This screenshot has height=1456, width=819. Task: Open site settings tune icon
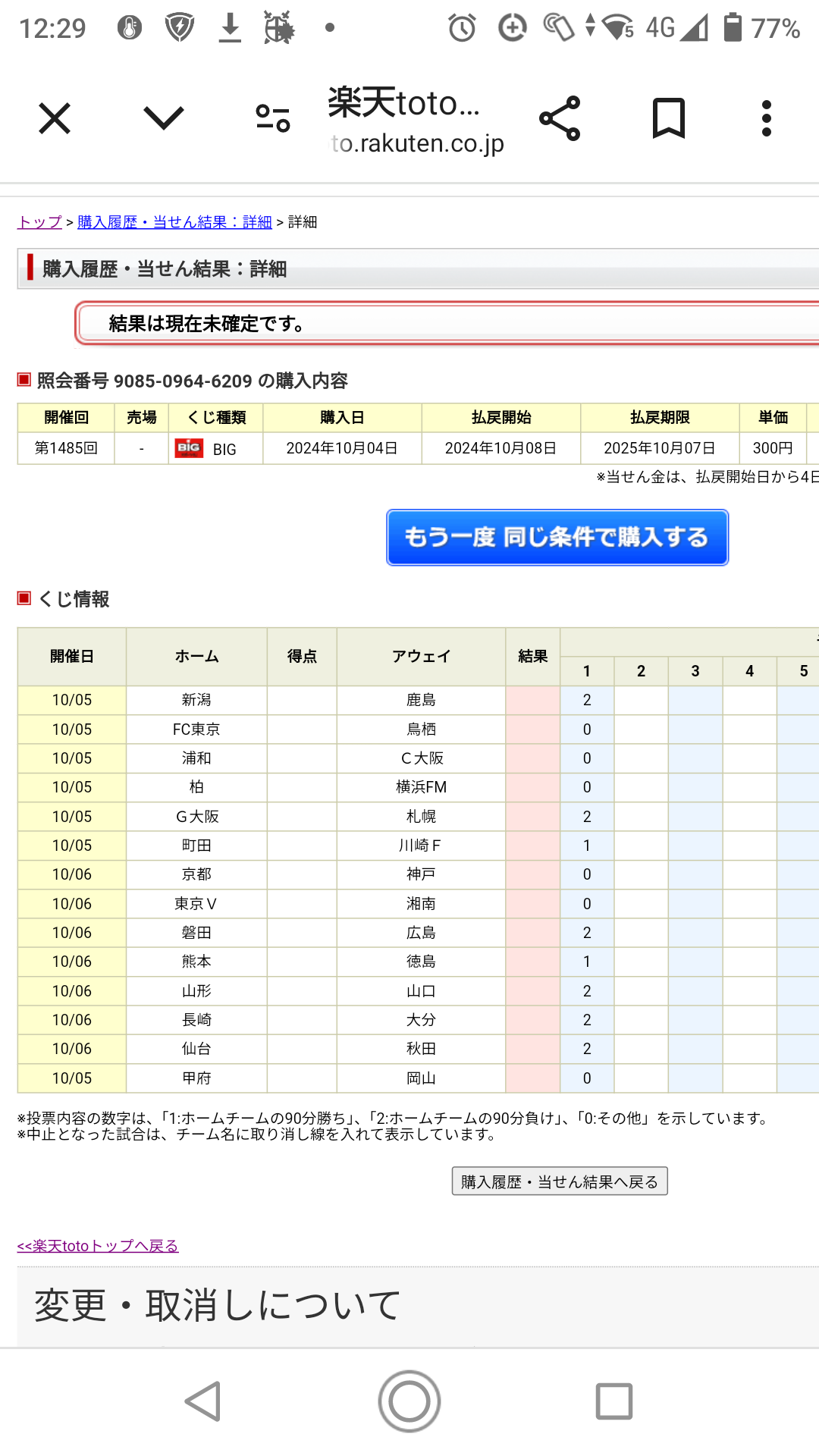pyautogui.click(x=273, y=119)
